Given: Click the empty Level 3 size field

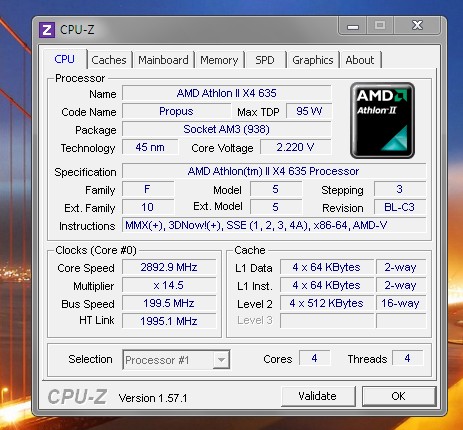Looking at the screenshot, I should click(327, 321).
